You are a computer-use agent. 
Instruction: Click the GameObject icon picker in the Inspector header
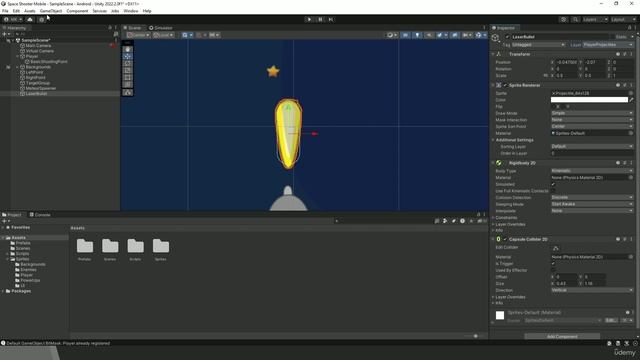(496, 38)
